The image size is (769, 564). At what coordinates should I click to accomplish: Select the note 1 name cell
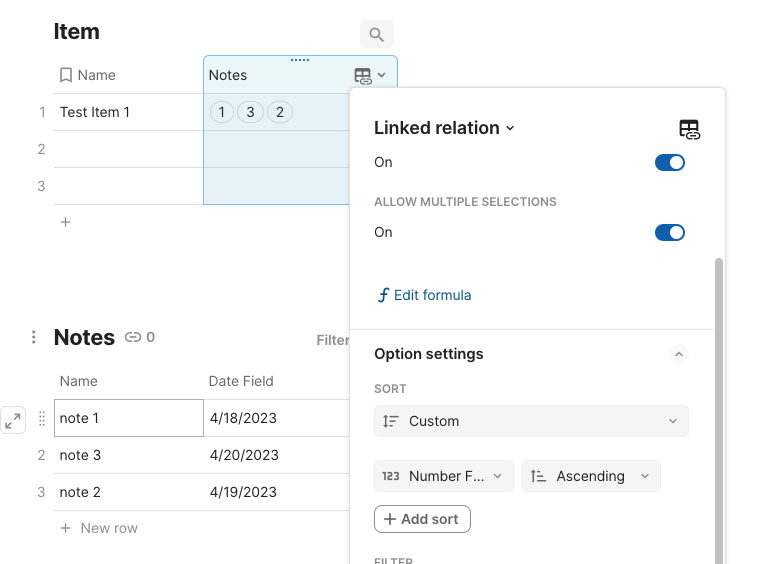(x=128, y=418)
